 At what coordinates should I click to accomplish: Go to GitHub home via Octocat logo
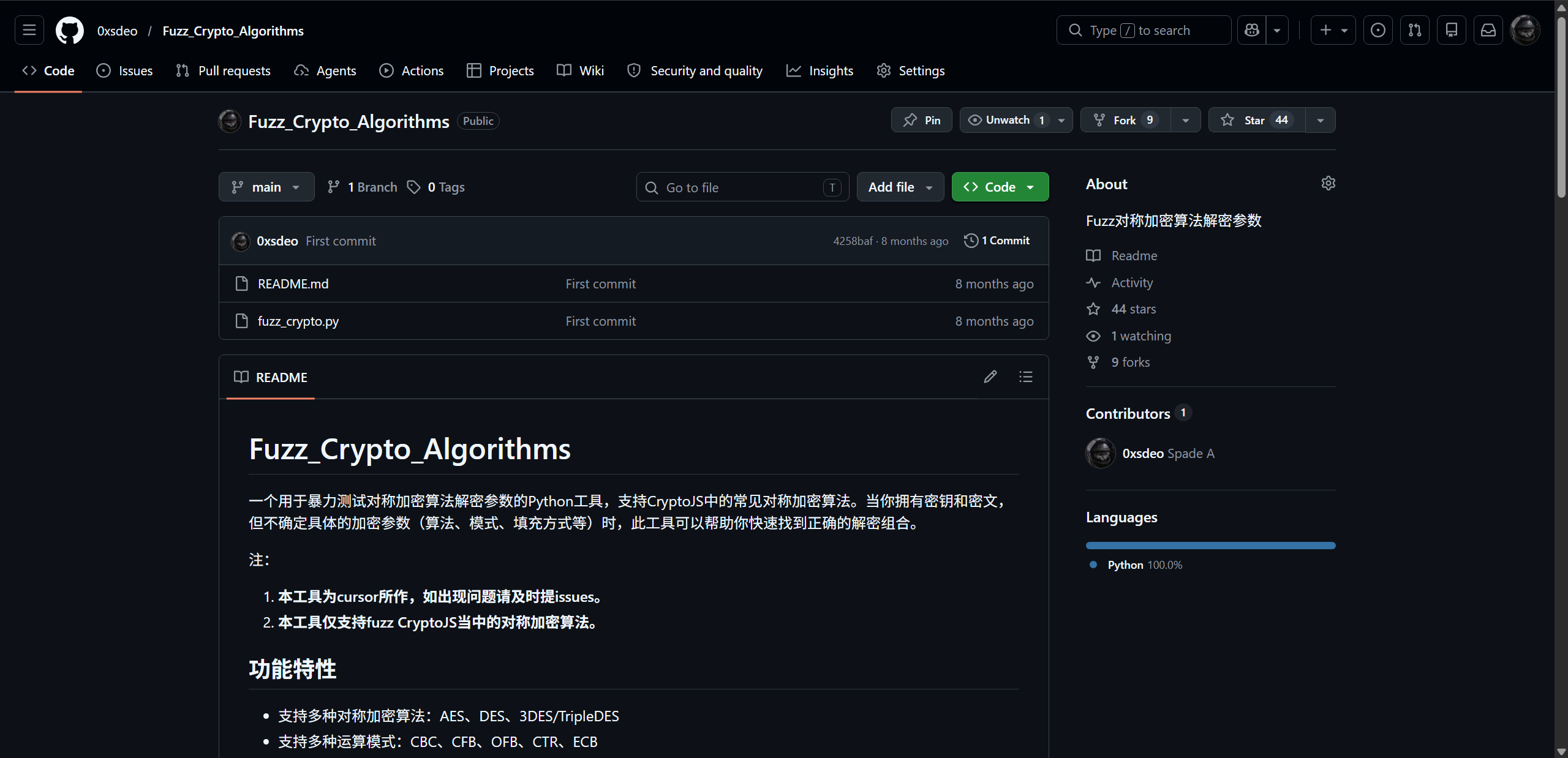point(70,30)
